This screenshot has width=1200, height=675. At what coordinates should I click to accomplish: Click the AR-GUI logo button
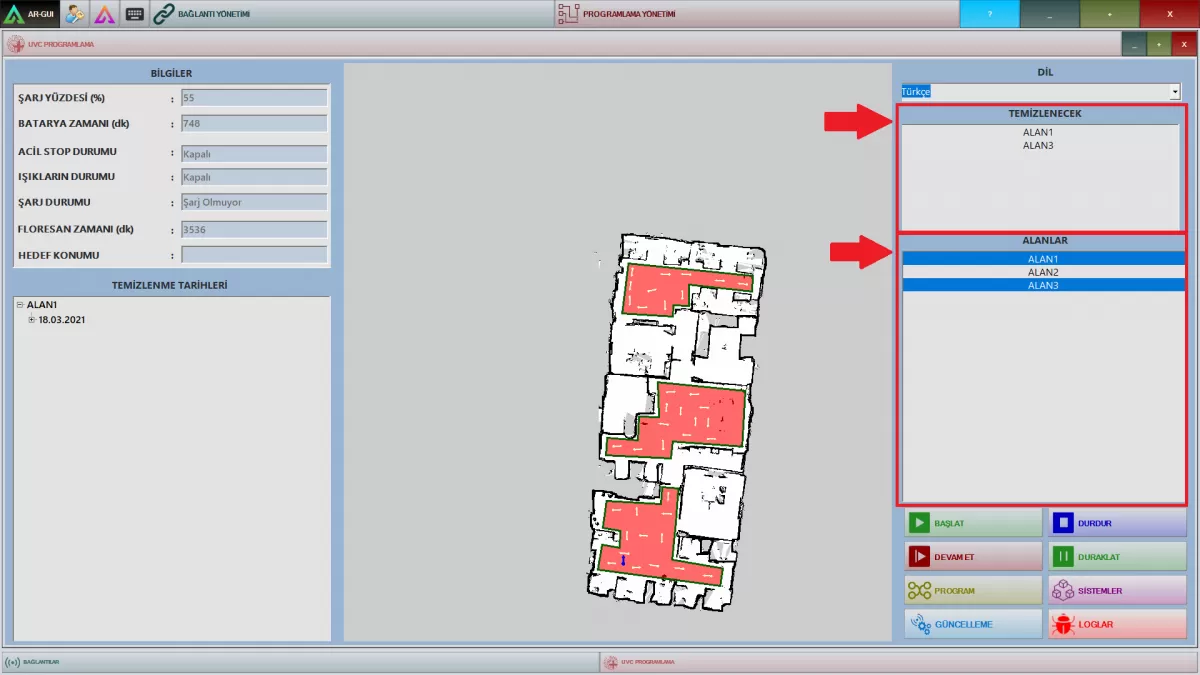tap(31, 14)
